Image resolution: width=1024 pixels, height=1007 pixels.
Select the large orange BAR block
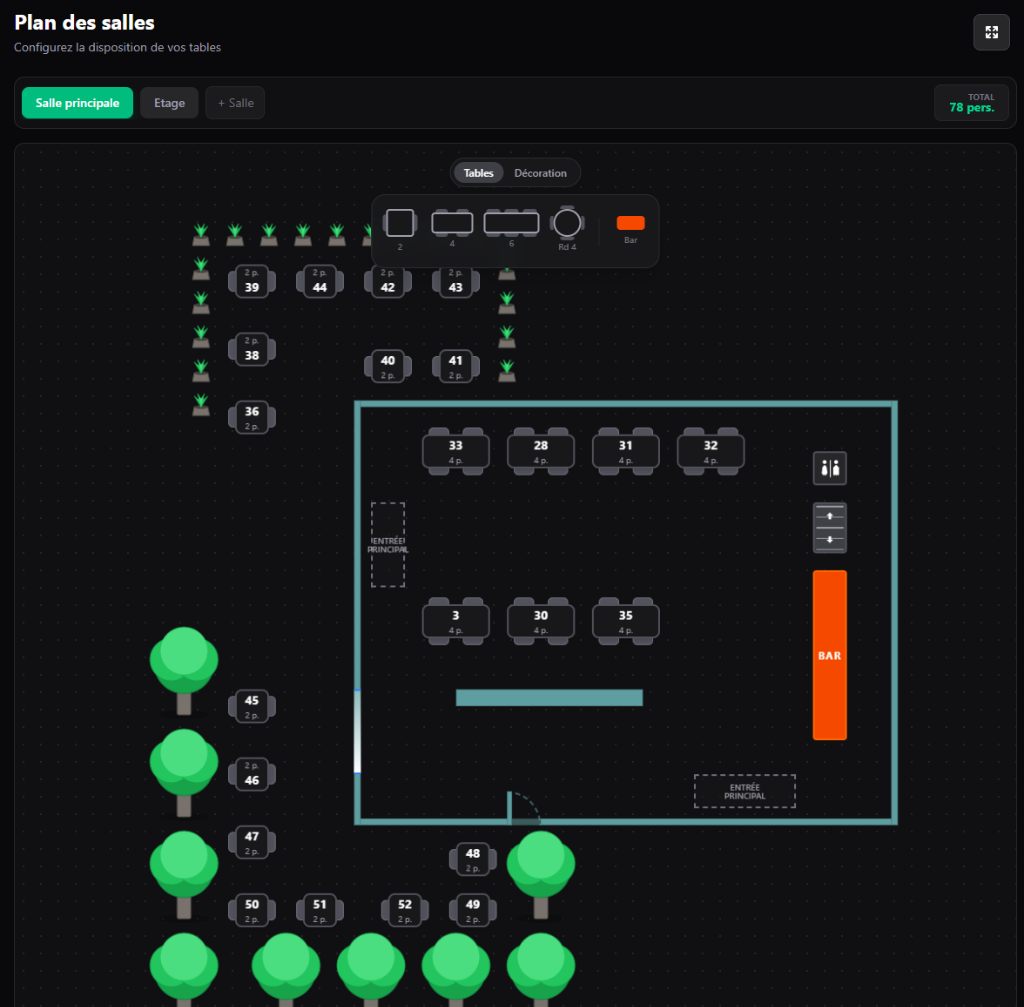830,655
